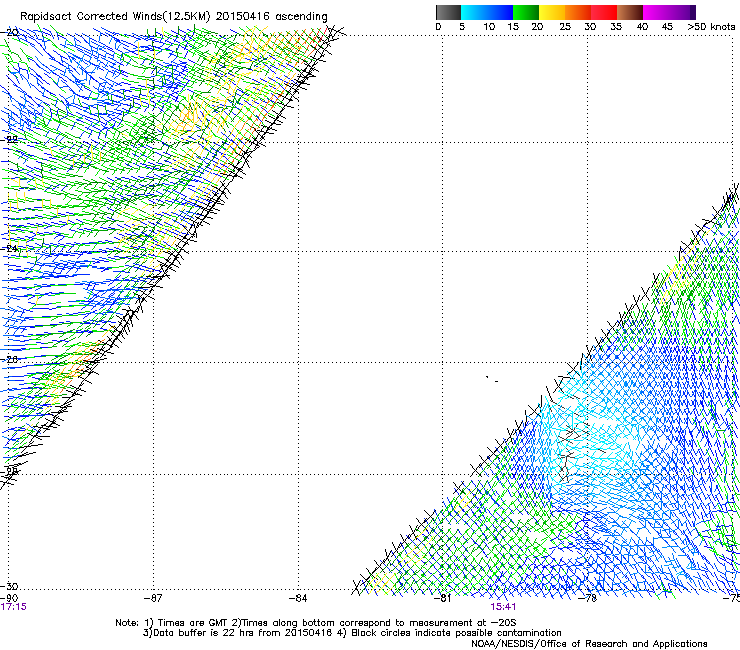Click the legend tick label 10
Screen dimensions: 740x650
pos(489,26)
